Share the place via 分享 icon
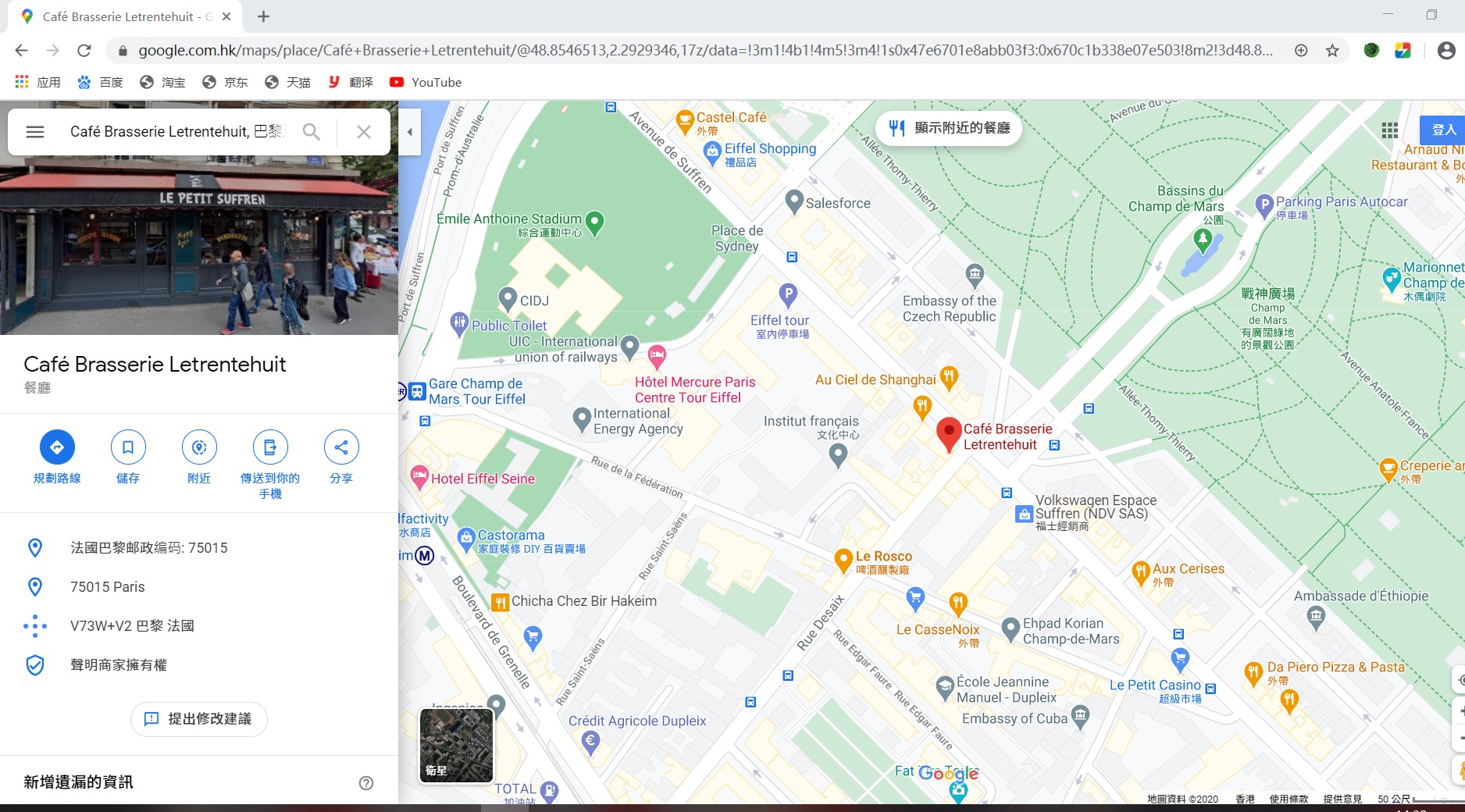This screenshot has height=812, width=1465. point(341,447)
